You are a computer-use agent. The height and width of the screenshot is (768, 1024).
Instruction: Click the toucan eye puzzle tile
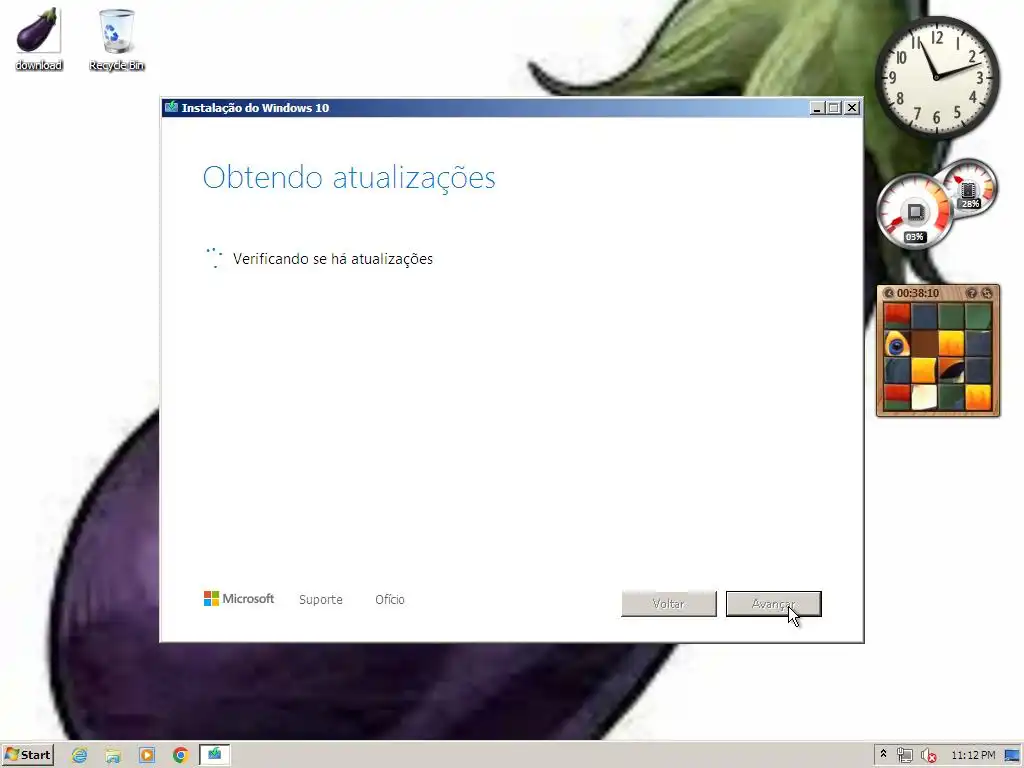tap(897, 344)
